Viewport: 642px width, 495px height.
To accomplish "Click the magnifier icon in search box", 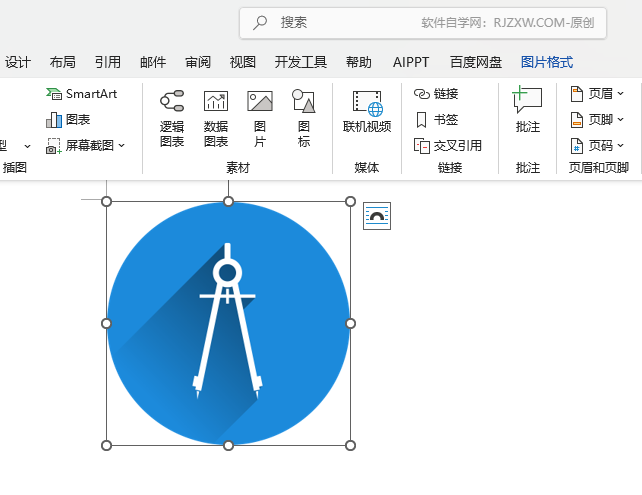I will [x=260, y=23].
